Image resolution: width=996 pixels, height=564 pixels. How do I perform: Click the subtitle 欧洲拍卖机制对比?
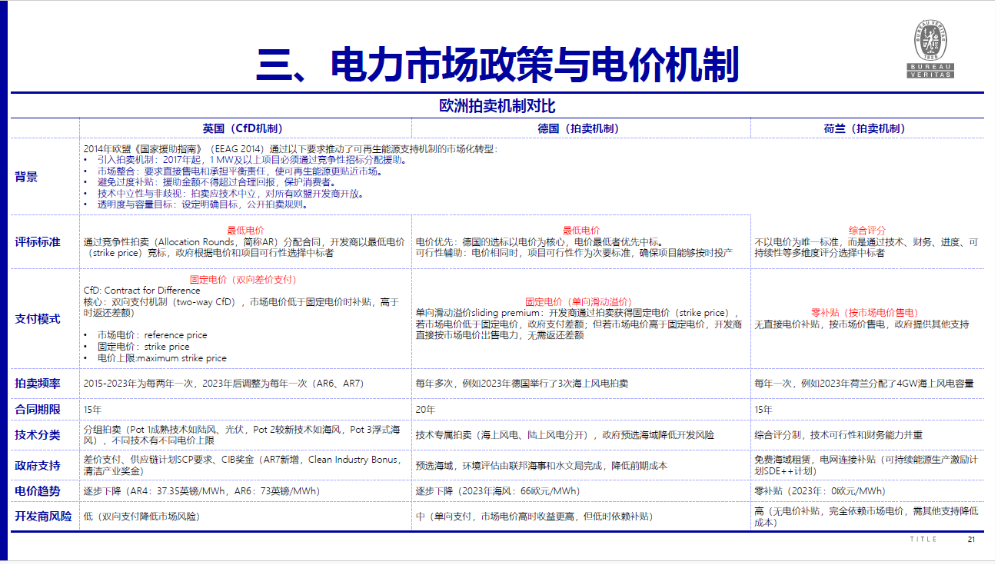coord(497,106)
